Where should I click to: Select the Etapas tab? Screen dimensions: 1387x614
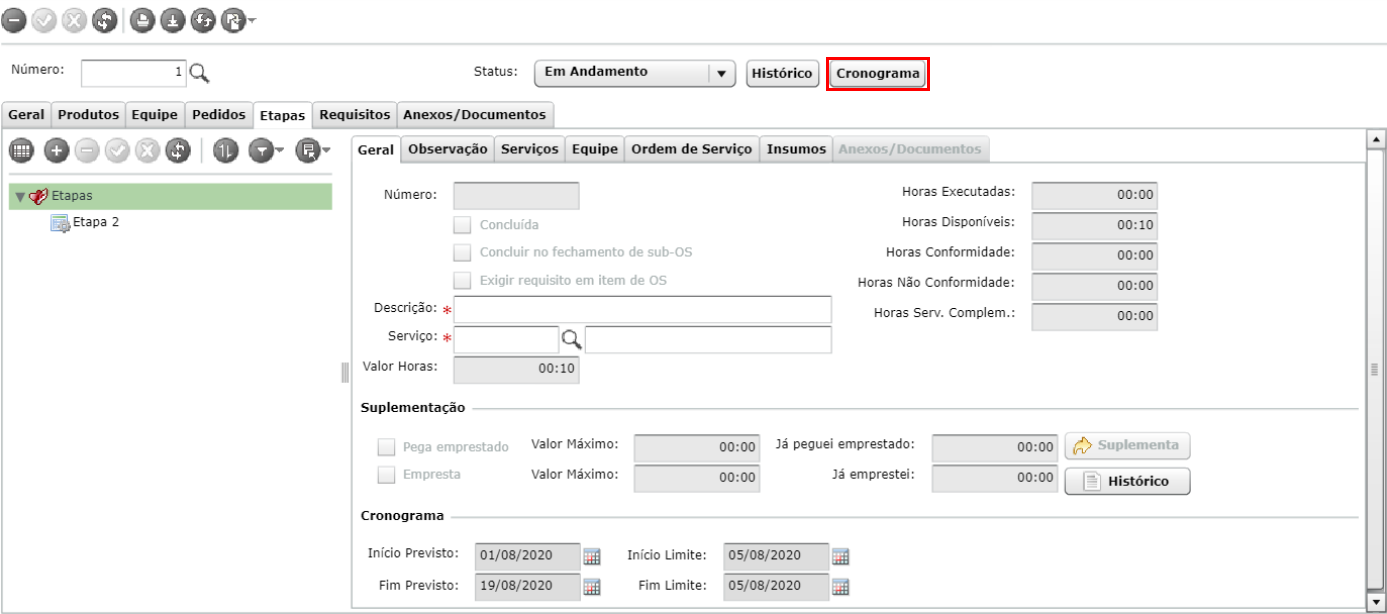[x=282, y=116]
